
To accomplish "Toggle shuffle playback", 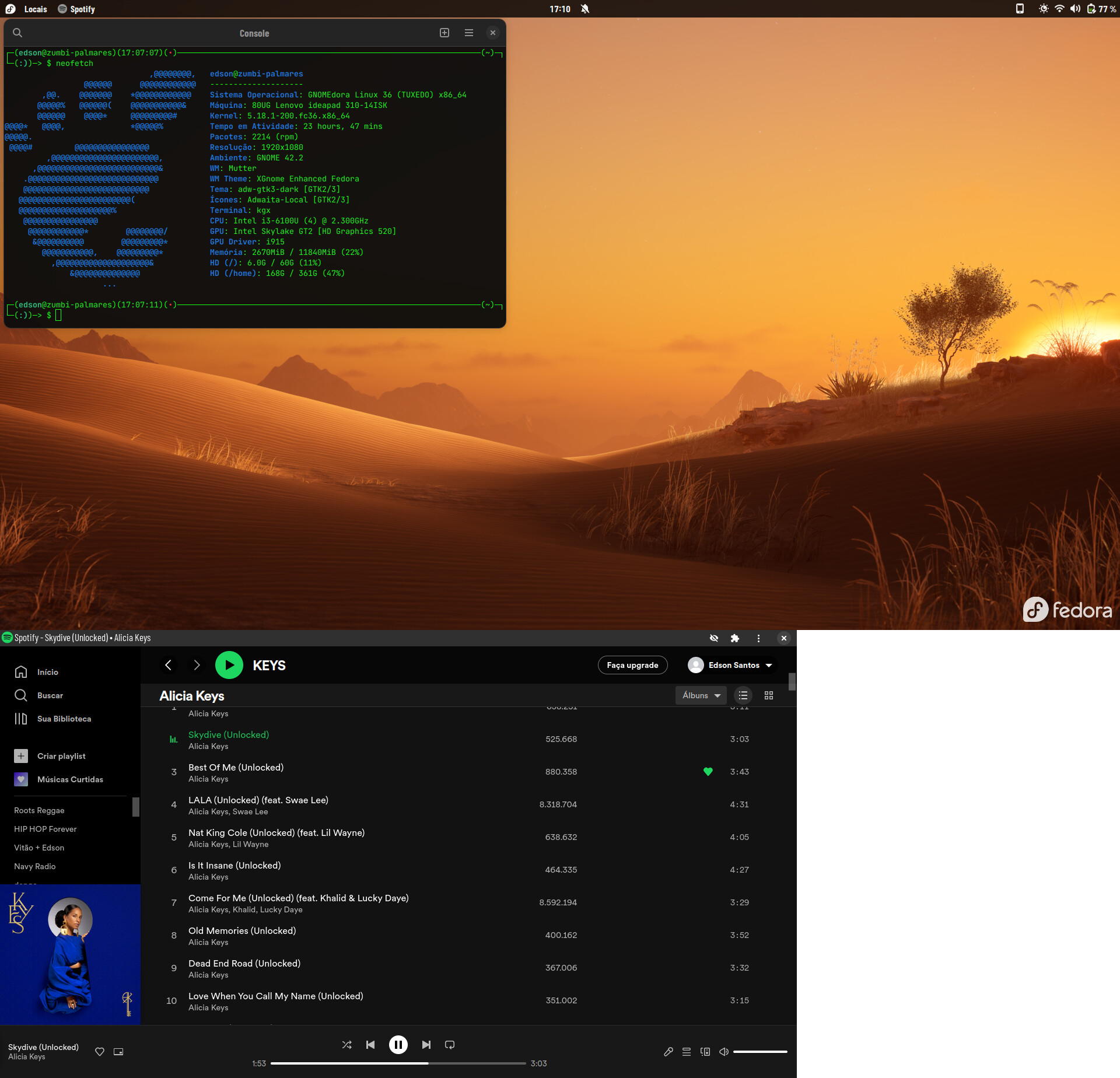I will 346,1044.
